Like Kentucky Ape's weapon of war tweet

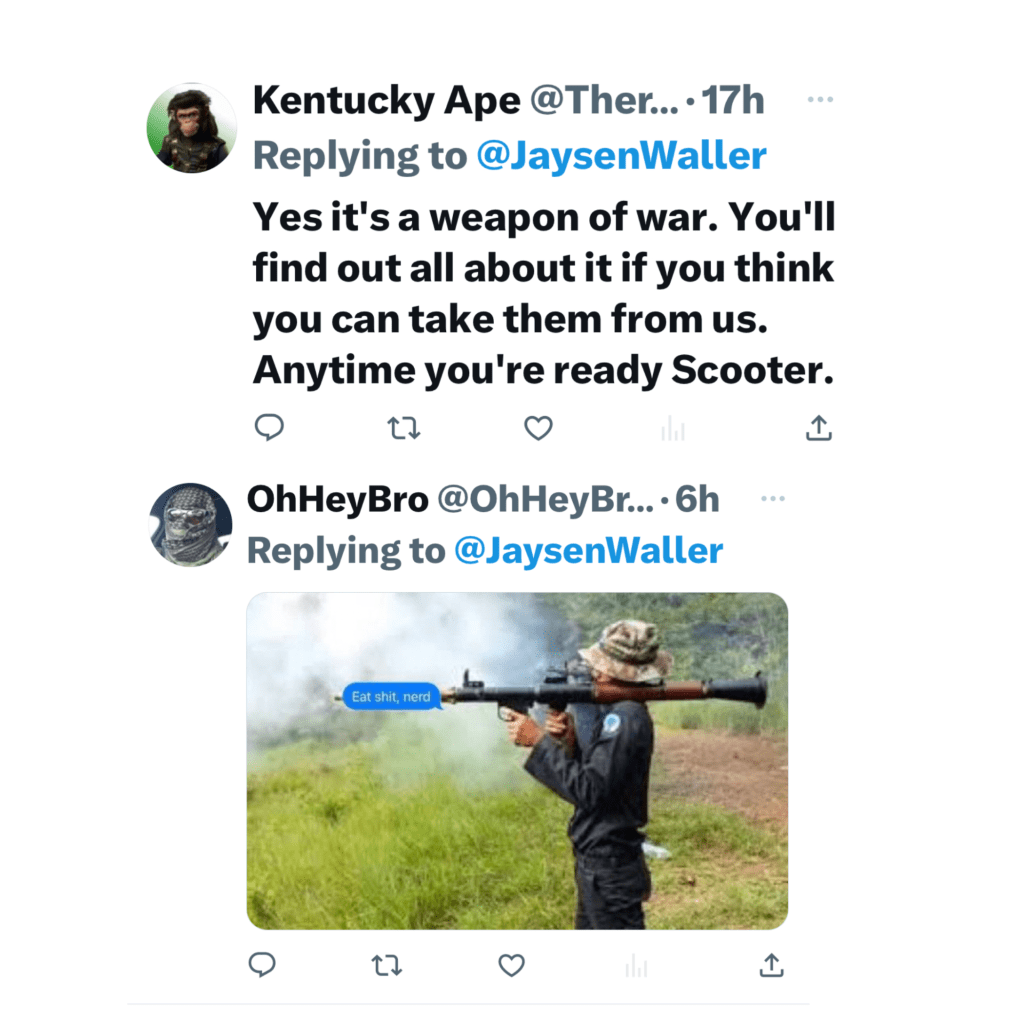click(x=539, y=428)
